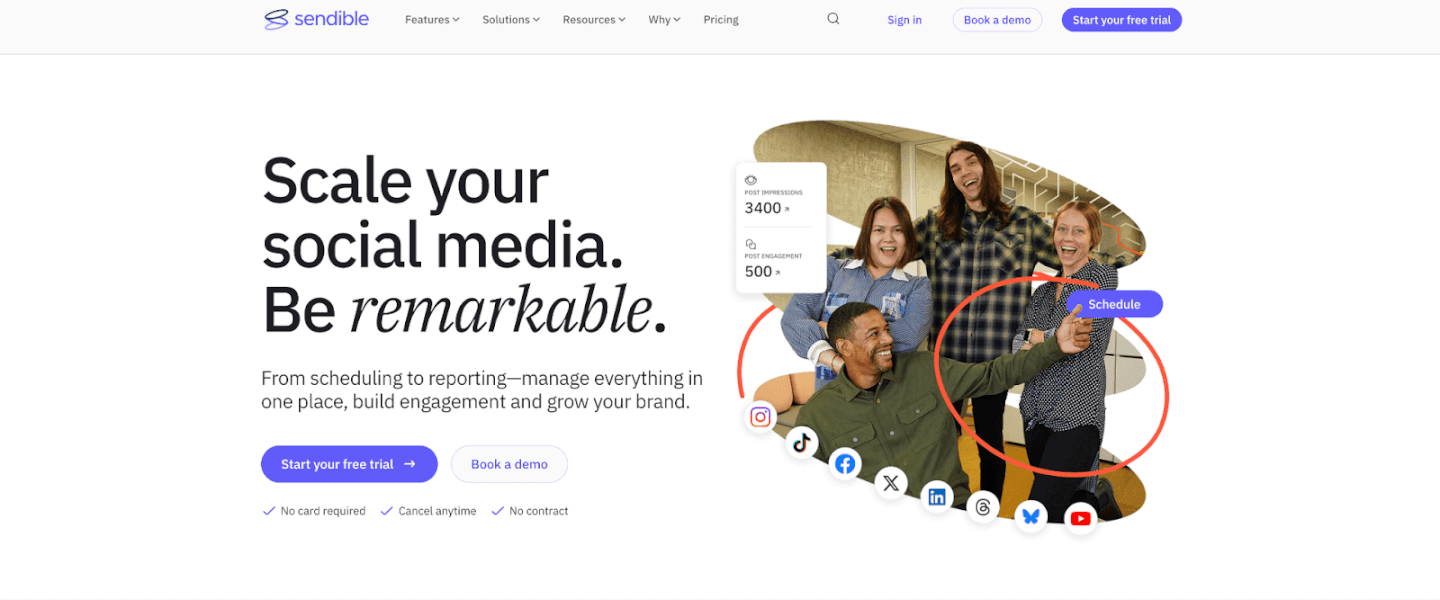Click the 3400 post impressions value
The height and width of the screenshot is (600, 1440).
click(x=763, y=208)
